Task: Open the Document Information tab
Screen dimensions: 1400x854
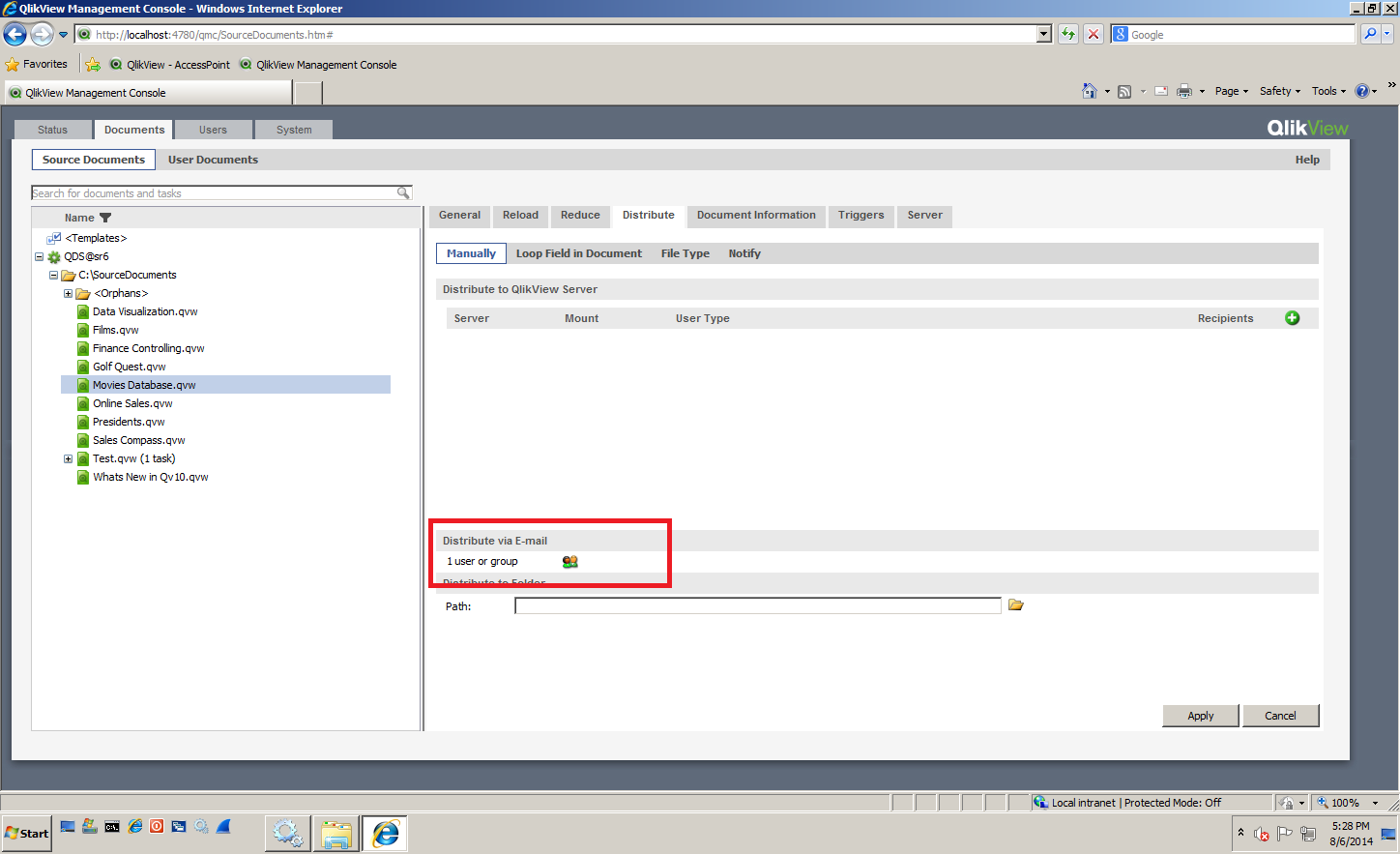Action: pyautogui.click(x=756, y=215)
